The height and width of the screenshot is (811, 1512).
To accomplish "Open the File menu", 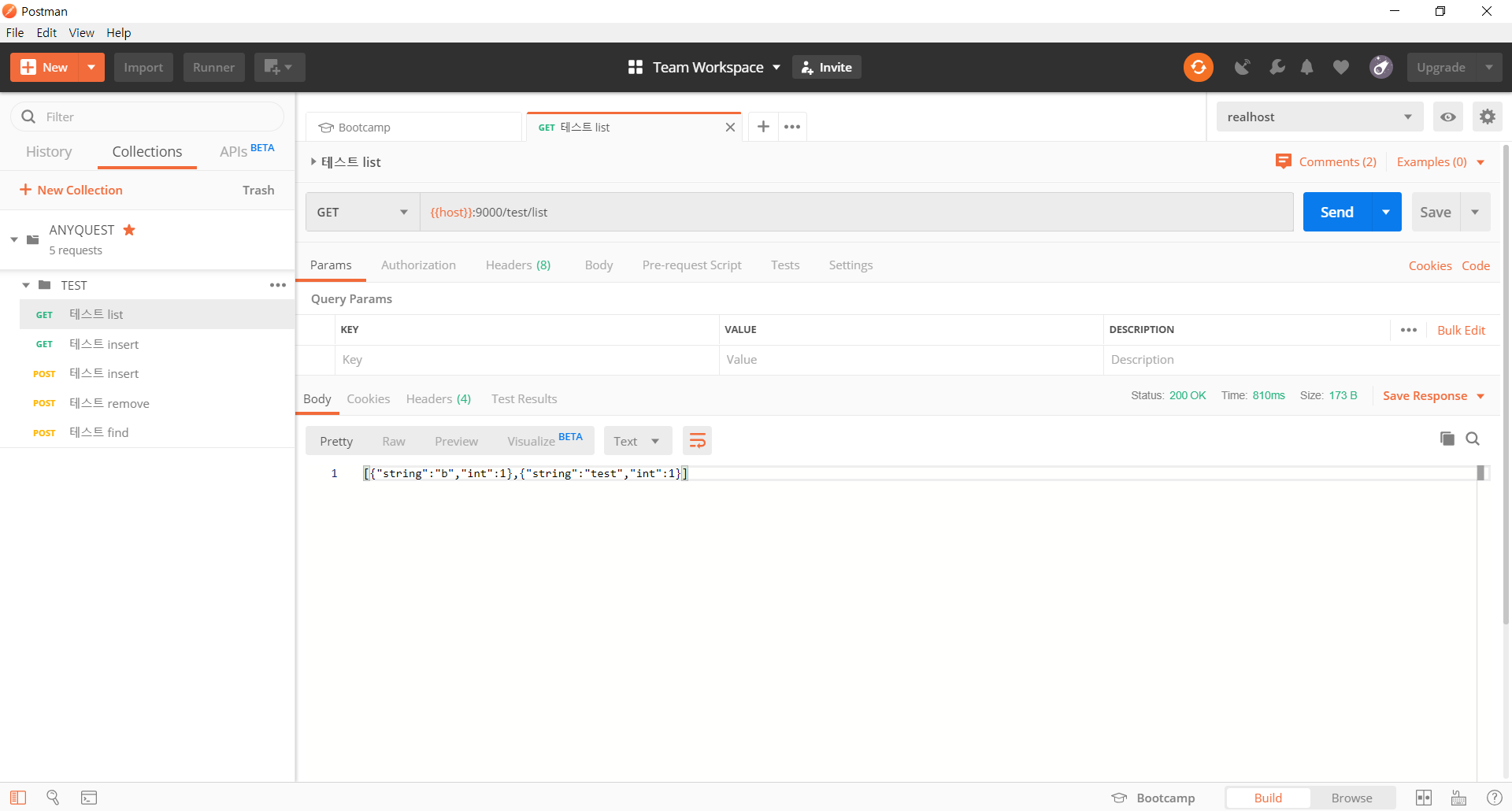I will [x=15, y=32].
